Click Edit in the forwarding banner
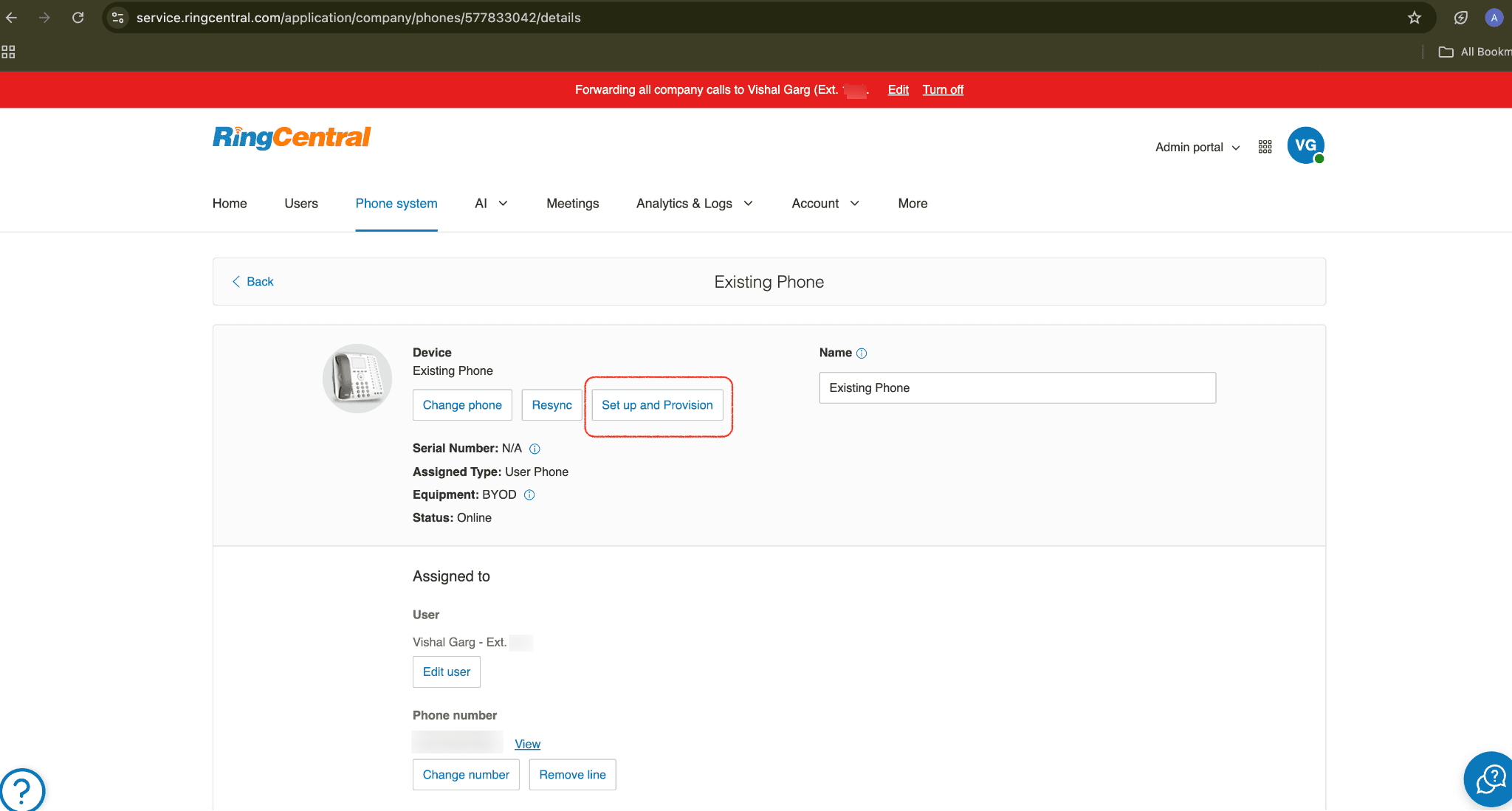1512x811 pixels. (898, 90)
